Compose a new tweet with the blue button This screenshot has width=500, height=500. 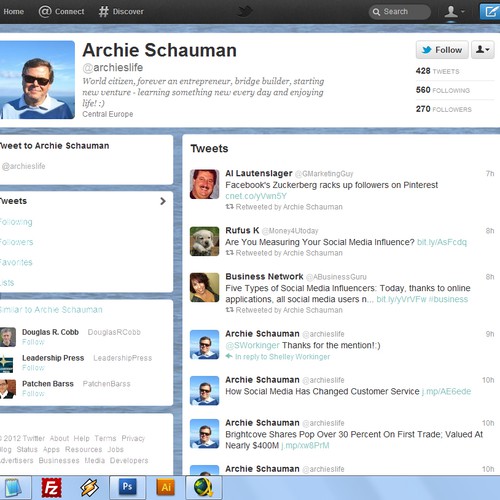pyautogui.click(x=490, y=12)
